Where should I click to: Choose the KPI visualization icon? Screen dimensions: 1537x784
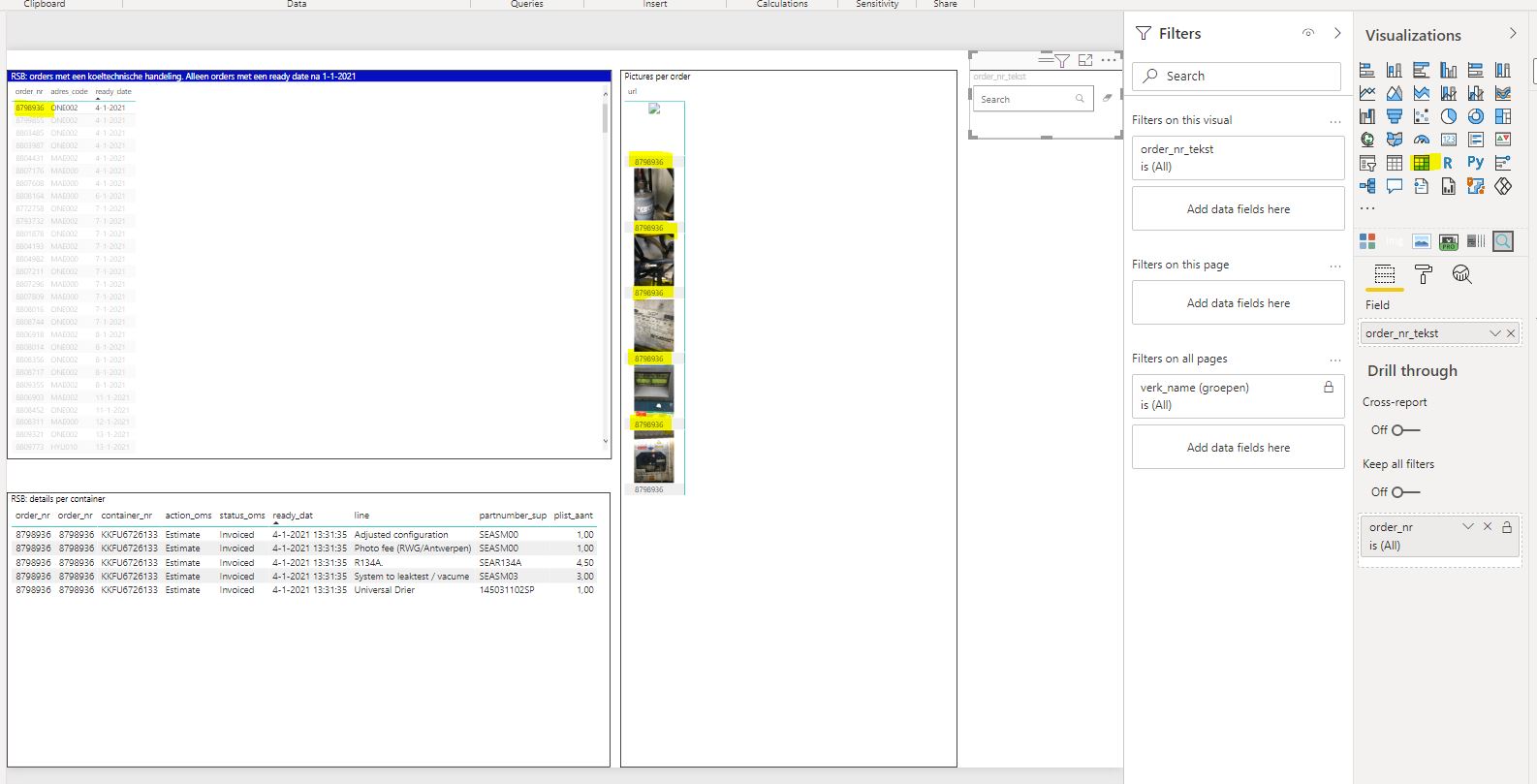pyautogui.click(x=1503, y=140)
